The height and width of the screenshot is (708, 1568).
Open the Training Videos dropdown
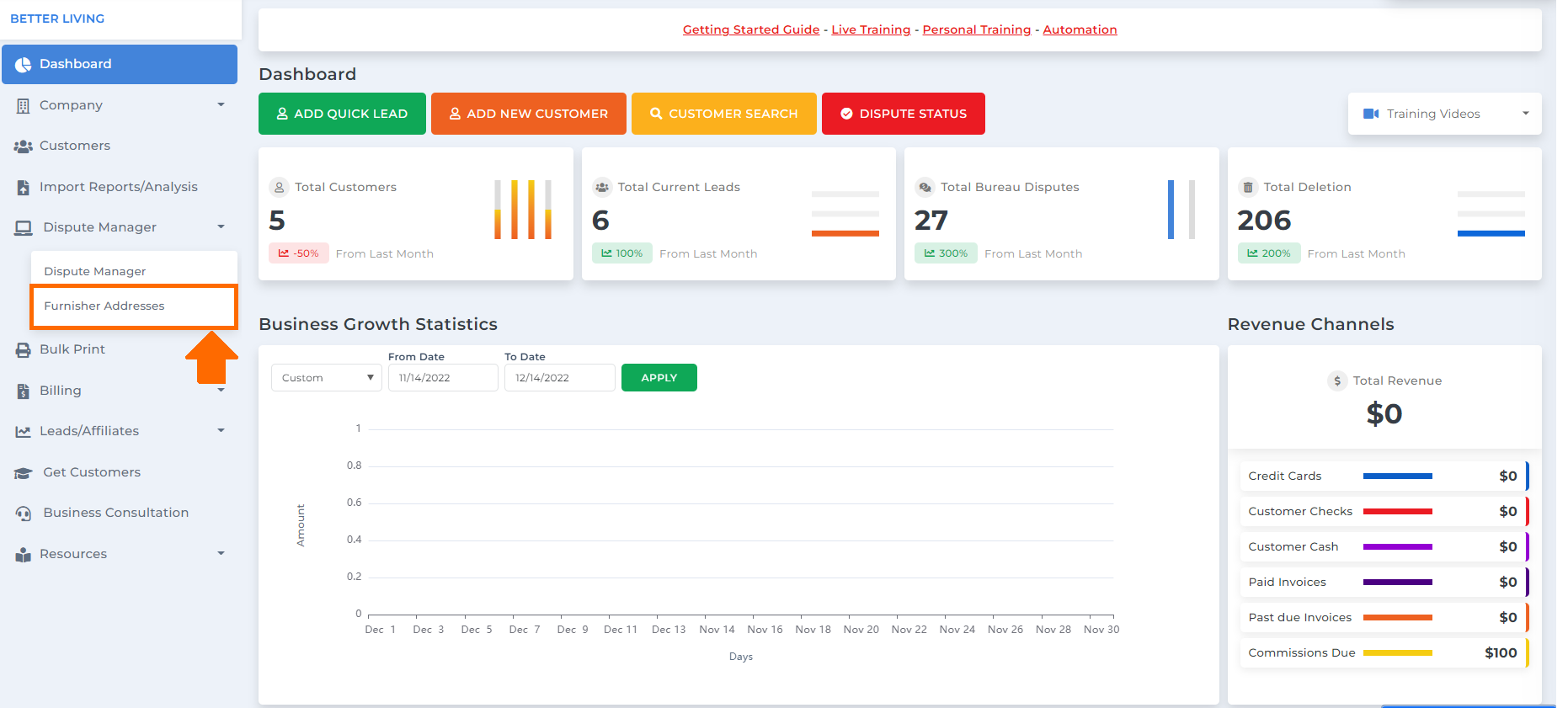[x=1445, y=114]
